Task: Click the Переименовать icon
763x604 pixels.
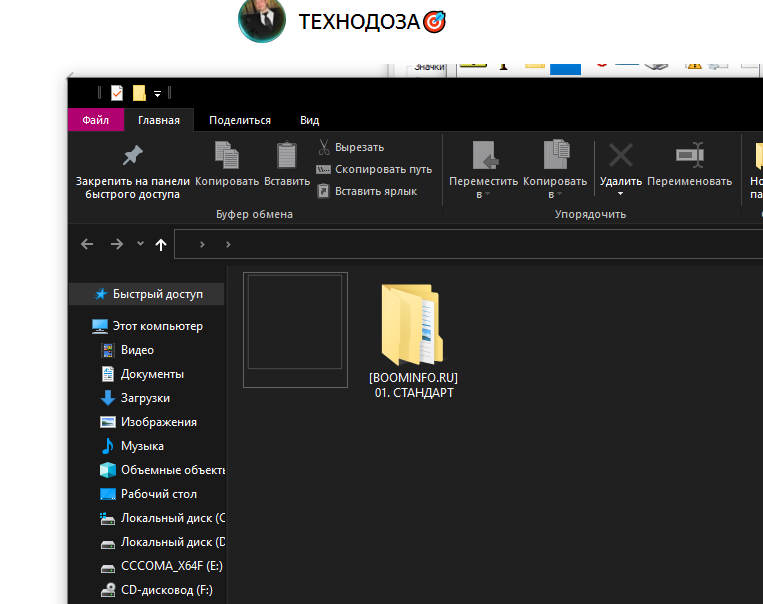Action: pos(690,155)
